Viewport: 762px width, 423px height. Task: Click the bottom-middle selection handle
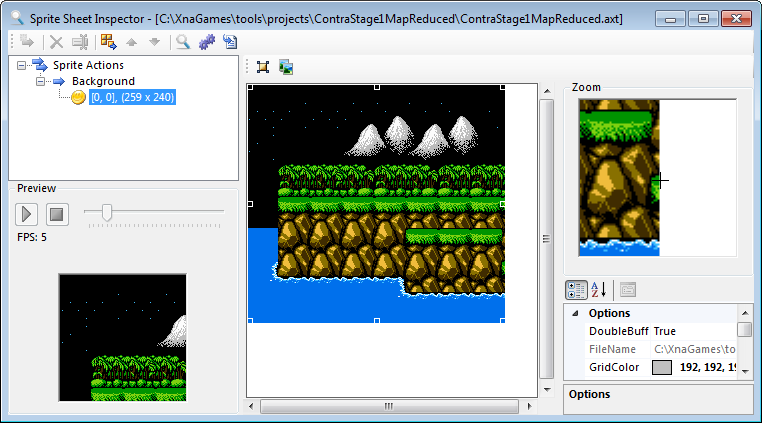(377, 321)
